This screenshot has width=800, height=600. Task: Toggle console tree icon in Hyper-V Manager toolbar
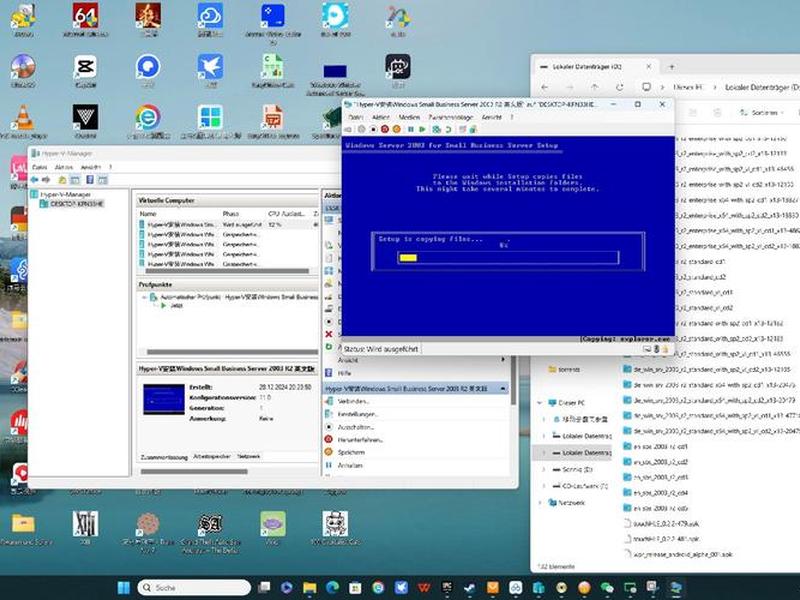click(x=75, y=180)
